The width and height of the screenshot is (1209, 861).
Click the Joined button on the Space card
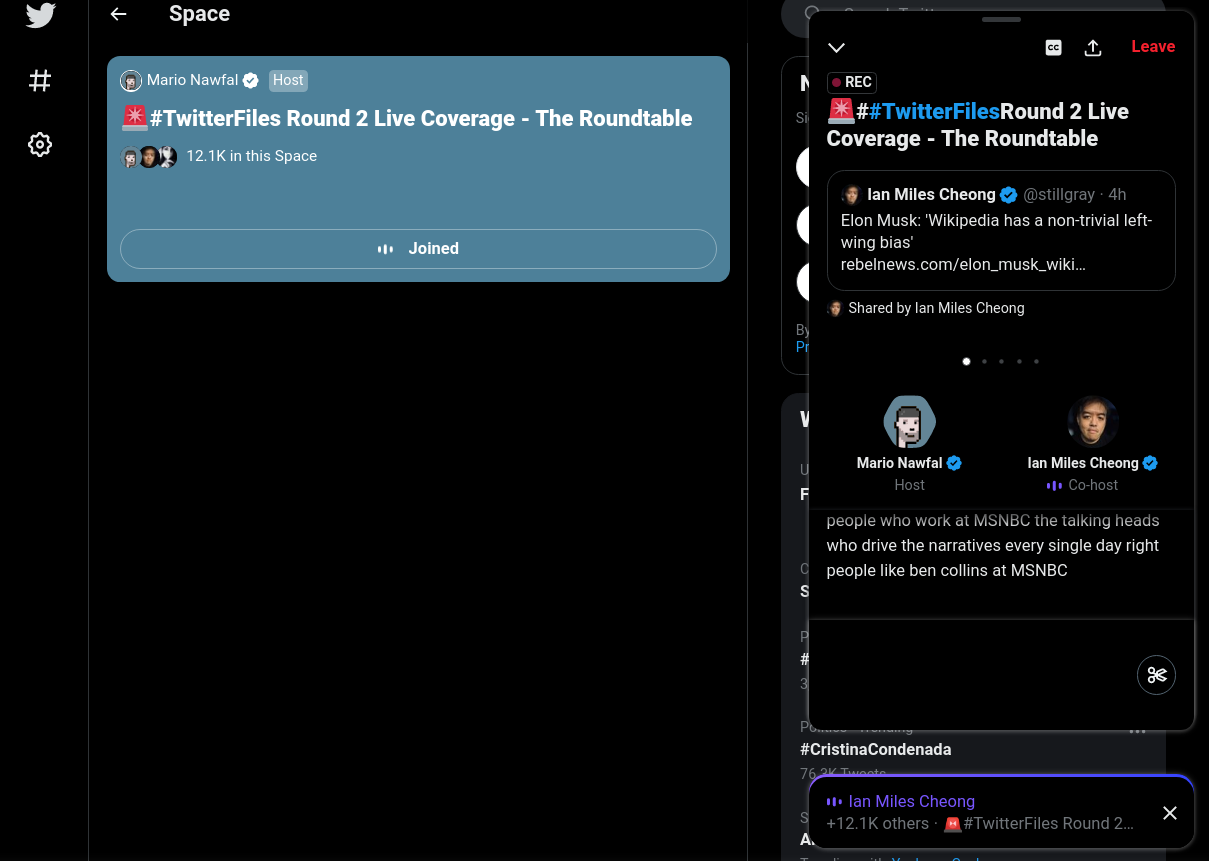tap(418, 249)
